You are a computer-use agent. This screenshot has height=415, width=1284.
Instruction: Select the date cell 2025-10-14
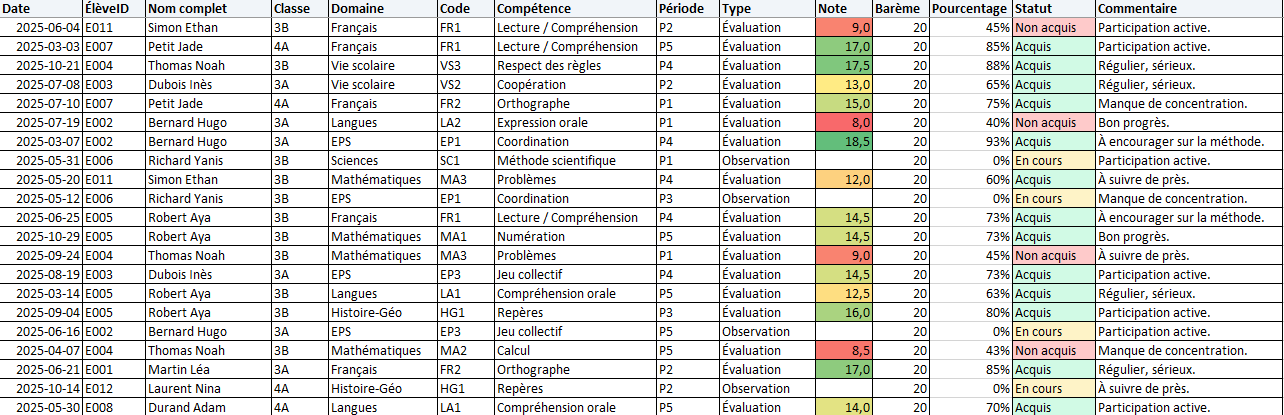pyautogui.click(x=40, y=389)
